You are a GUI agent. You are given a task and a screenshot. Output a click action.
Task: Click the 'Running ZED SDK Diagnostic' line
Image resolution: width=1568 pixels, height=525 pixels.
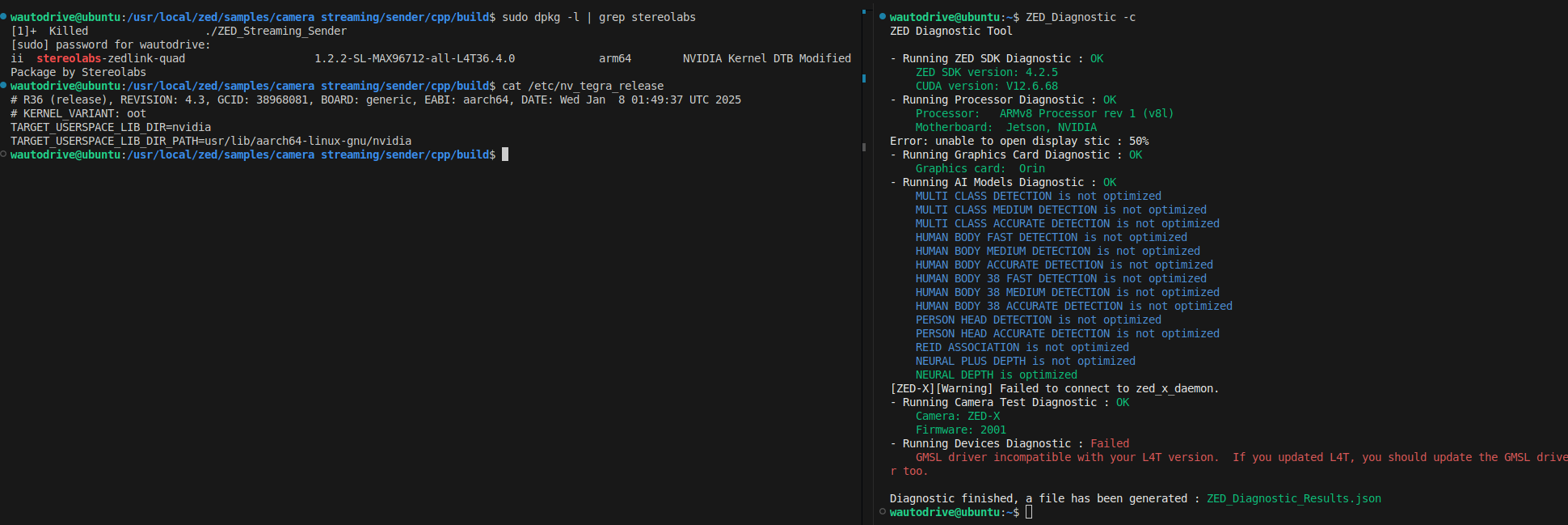(997, 58)
